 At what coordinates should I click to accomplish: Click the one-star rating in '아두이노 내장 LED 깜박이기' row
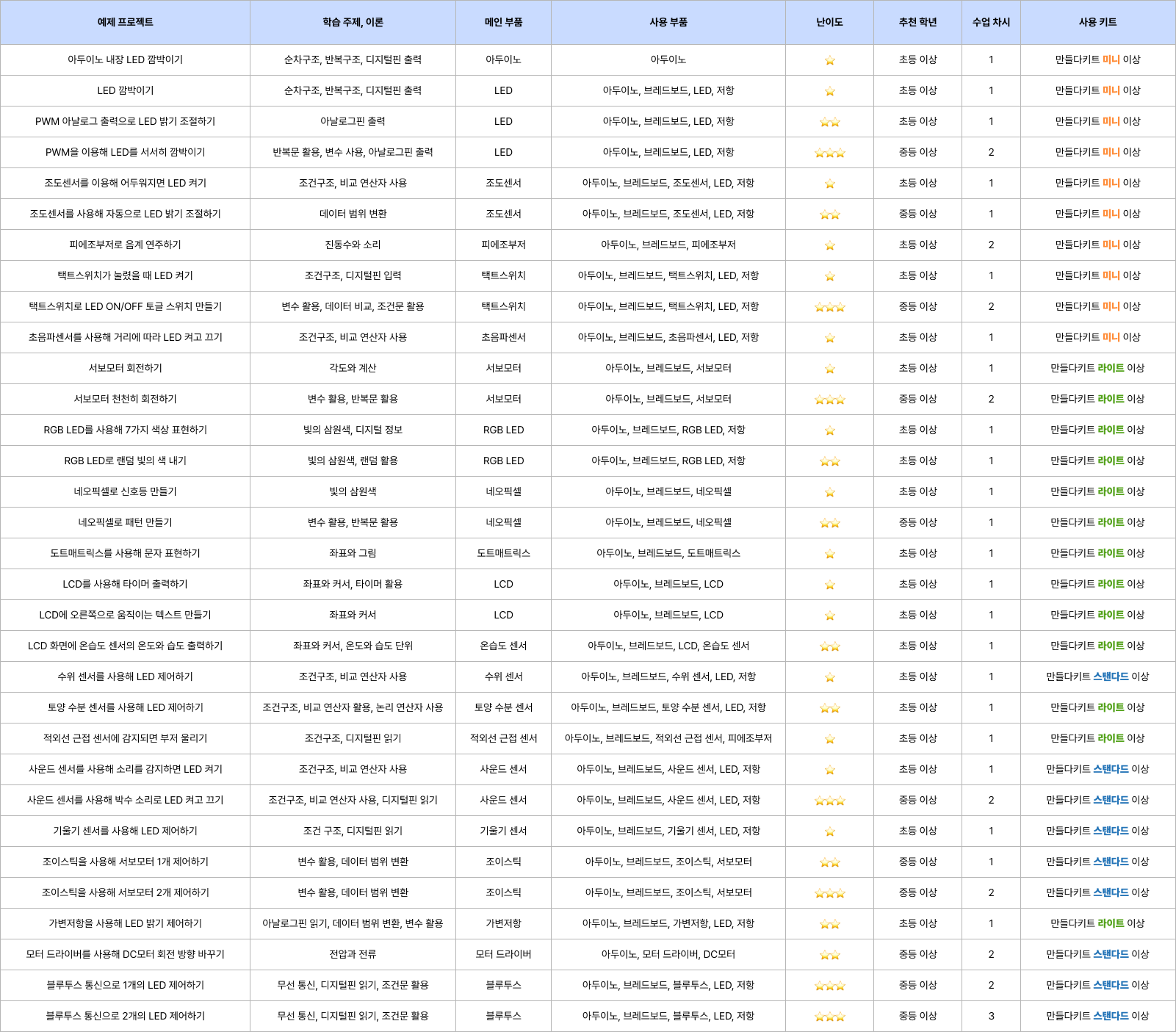click(830, 60)
